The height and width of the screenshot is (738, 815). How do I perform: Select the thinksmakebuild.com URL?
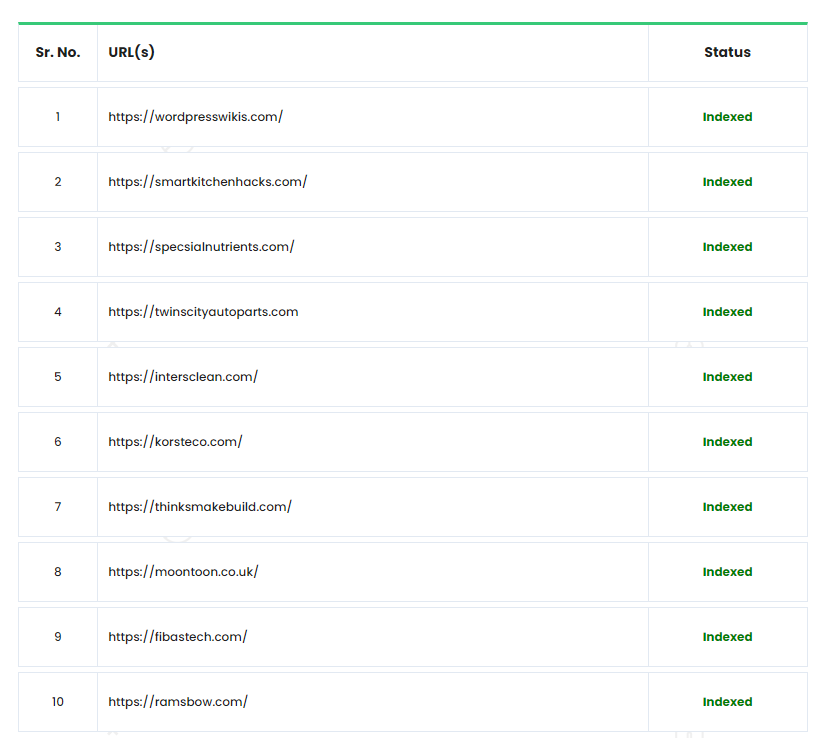(200, 507)
